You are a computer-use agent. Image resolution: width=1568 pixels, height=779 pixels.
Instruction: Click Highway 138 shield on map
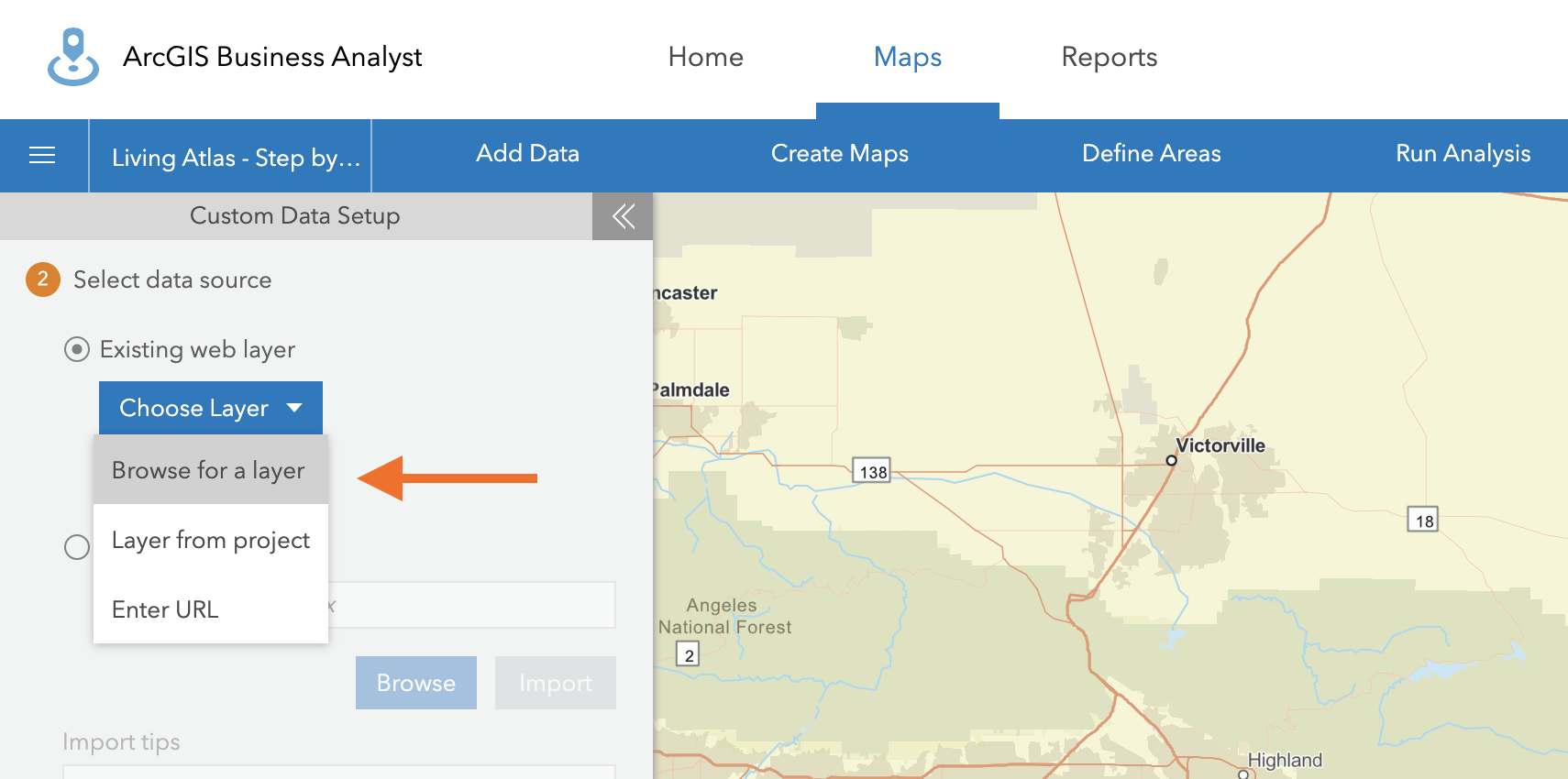pos(872,471)
